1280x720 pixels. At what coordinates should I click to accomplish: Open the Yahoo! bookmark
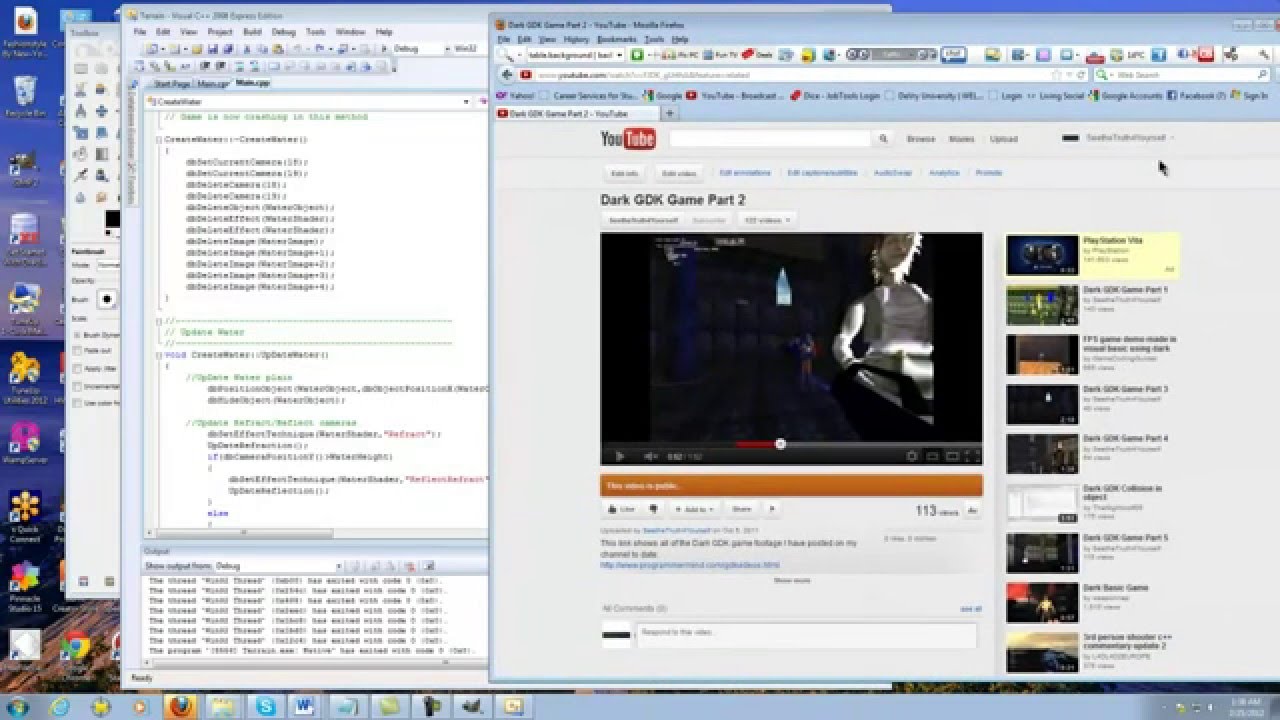(x=516, y=96)
